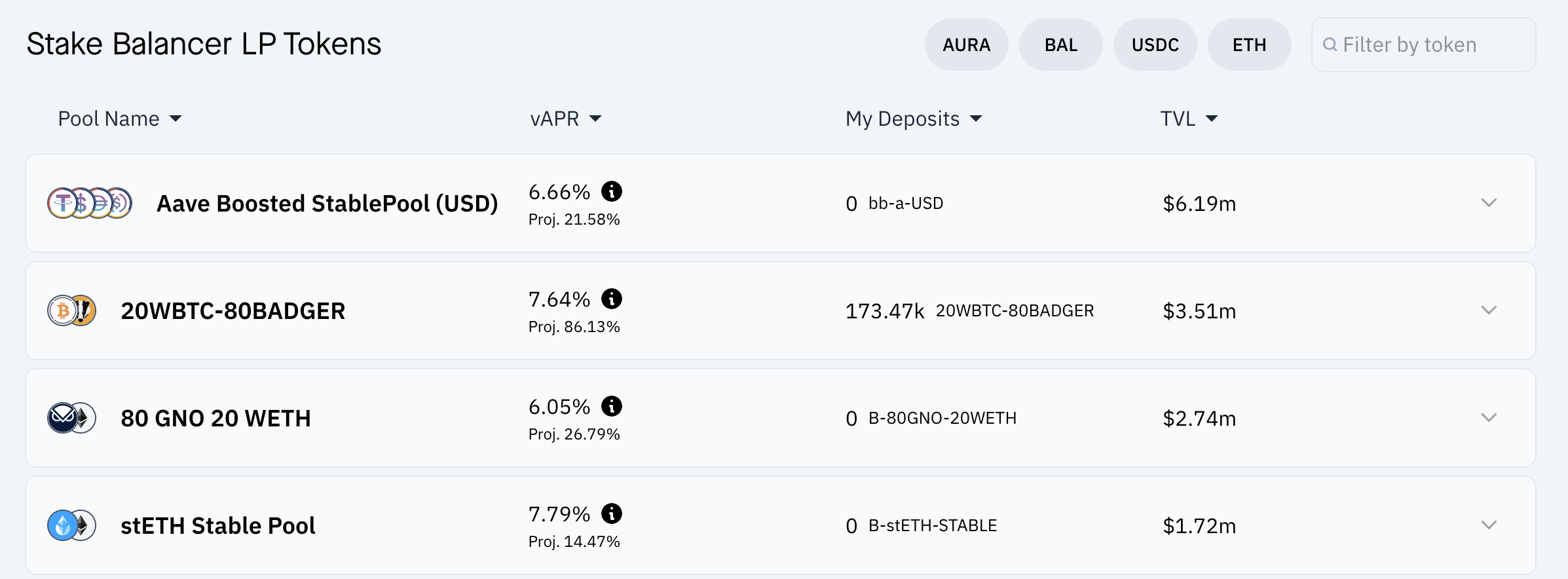Sort the list by vAPR
The image size is (1568, 579).
565,119
